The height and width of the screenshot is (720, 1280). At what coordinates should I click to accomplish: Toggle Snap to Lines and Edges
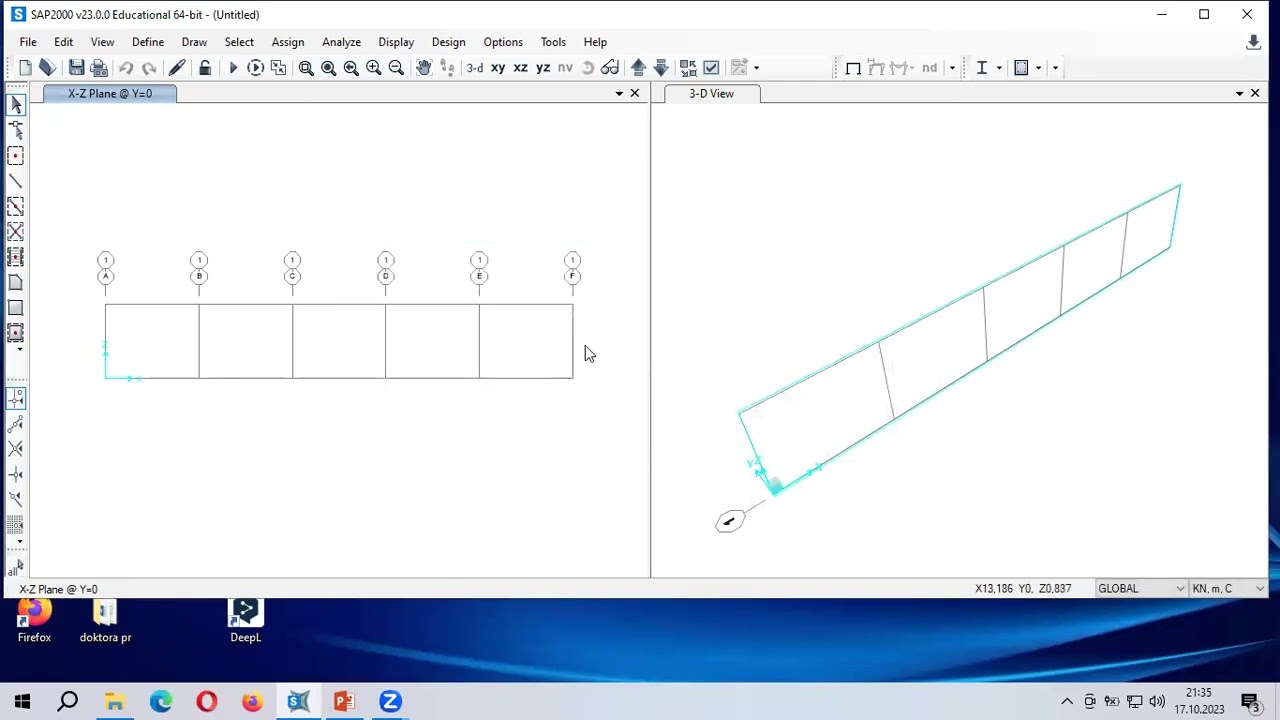pyautogui.click(x=16, y=499)
